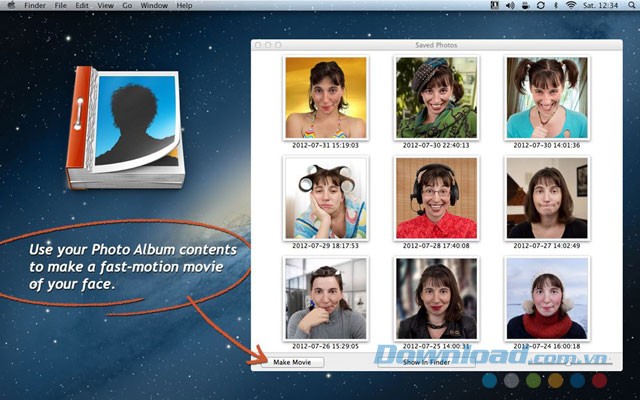The image size is (640, 400).
Task: Open the volume control in menu bar
Action: coord(510,5)
